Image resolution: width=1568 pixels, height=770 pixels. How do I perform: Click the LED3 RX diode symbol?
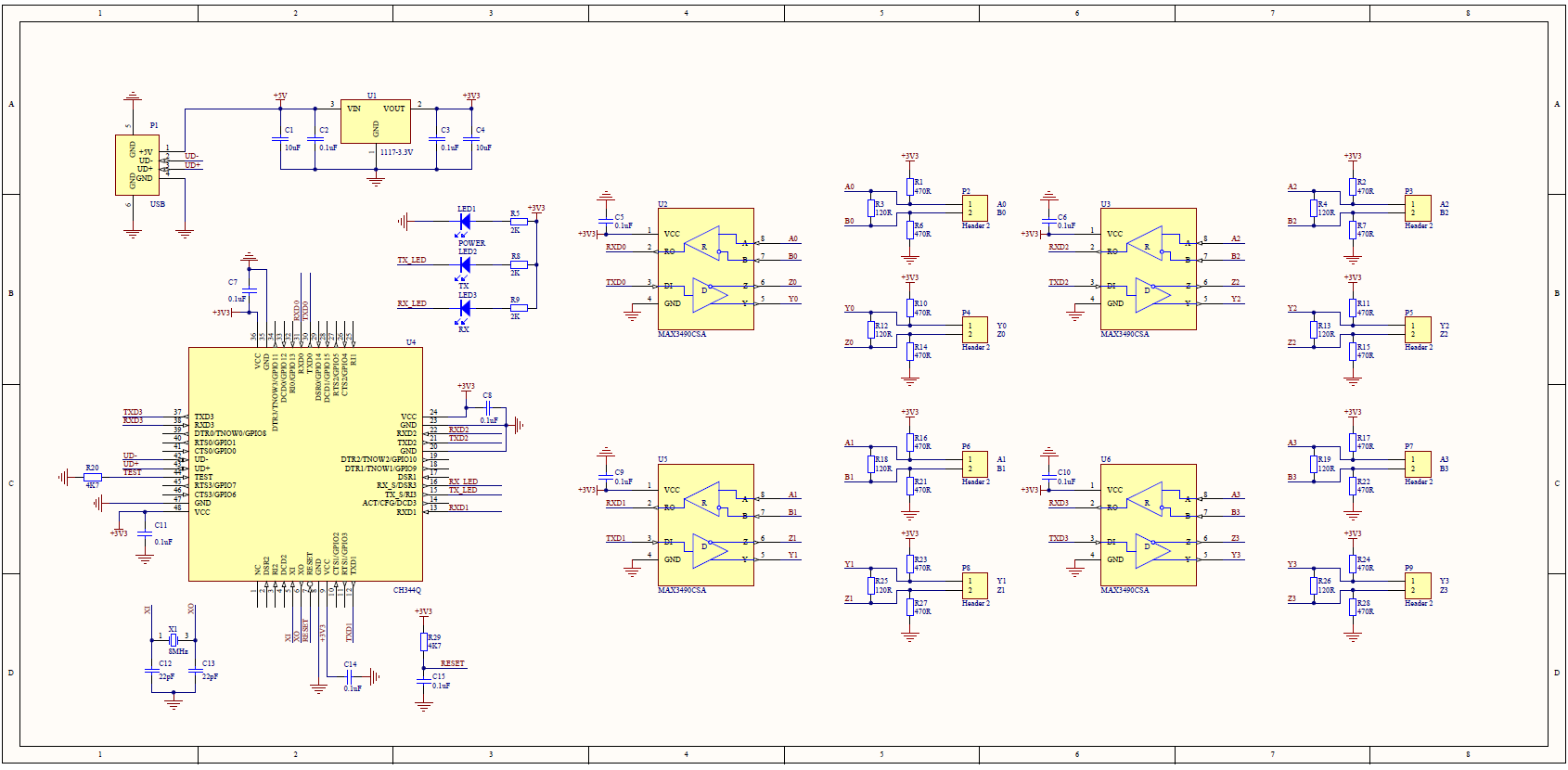click(465, 307)
